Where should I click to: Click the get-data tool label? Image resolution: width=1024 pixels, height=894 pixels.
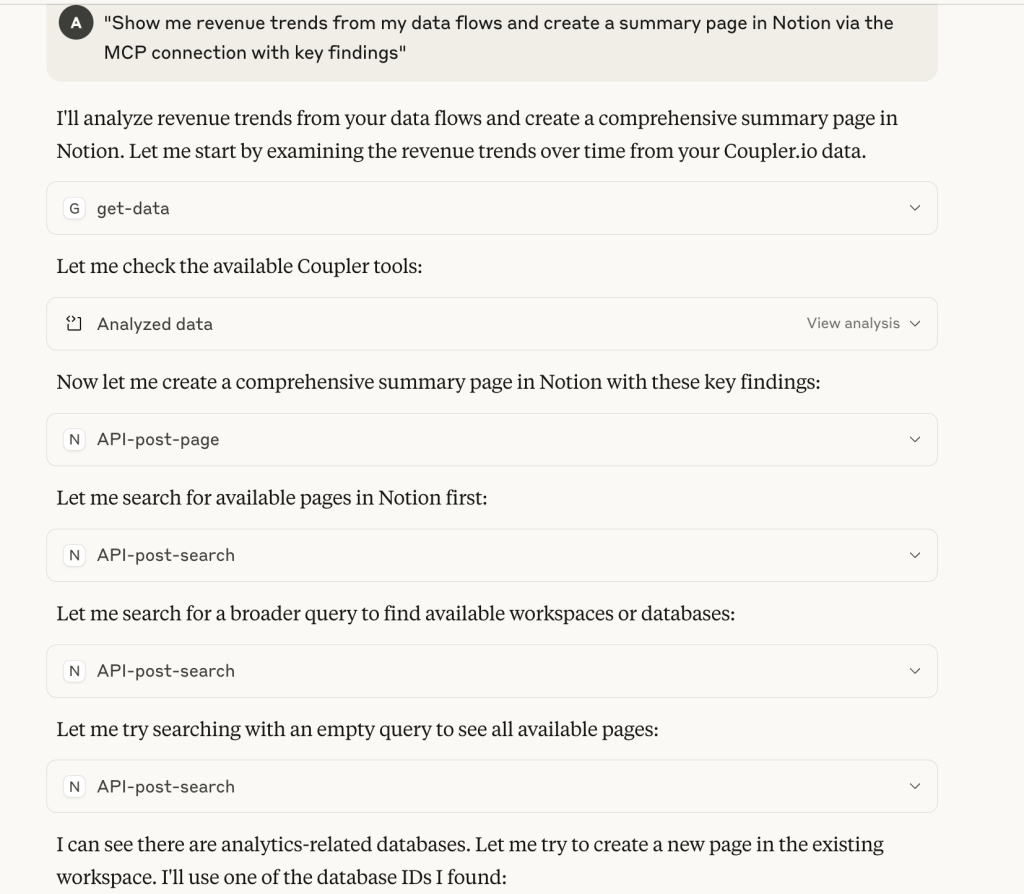pos(133,209)
